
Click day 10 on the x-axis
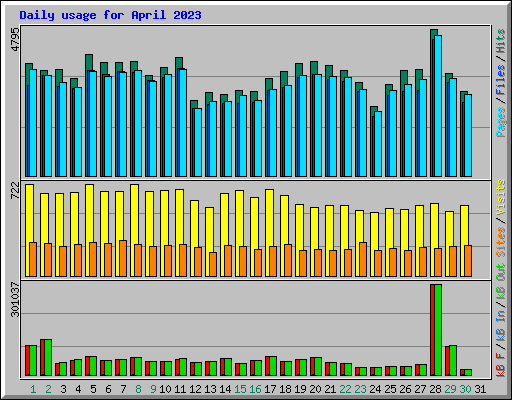(x=165, y=389)
